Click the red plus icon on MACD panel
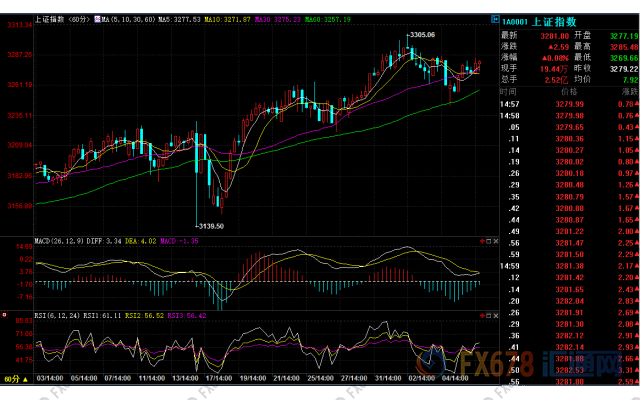The height and width of the screenshot is (400, 640). 482,241
